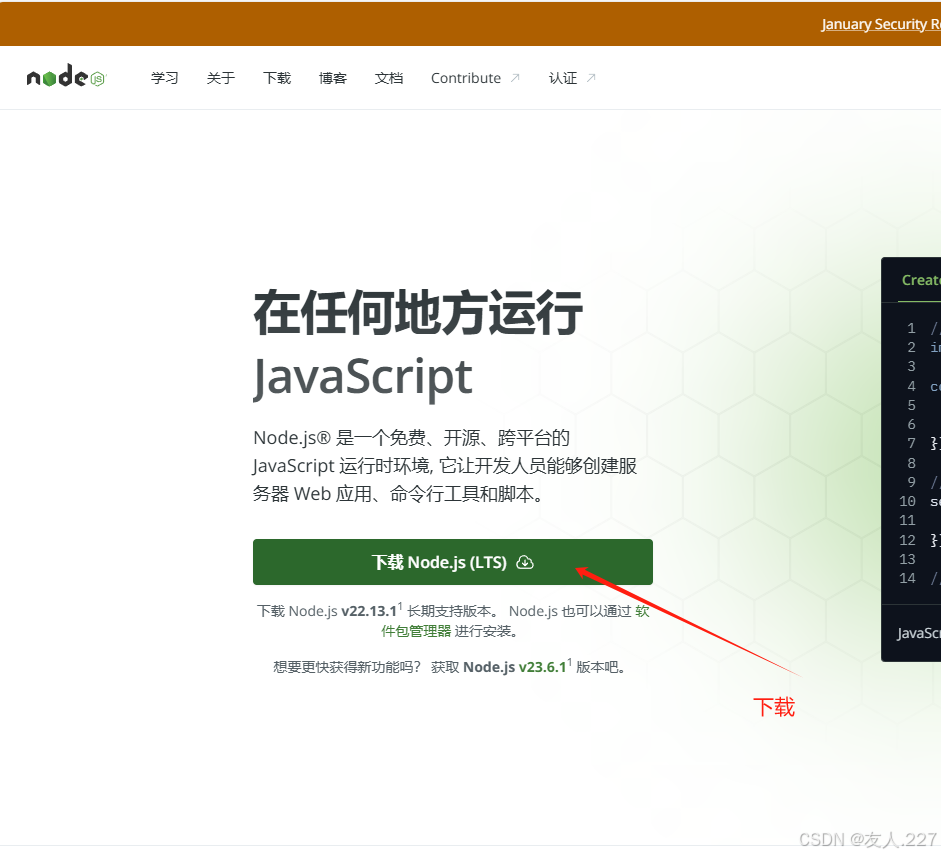This screenshot has width=941, height=855.
Task: Click the download cloud icon in the green button
Action: click(x=525, y=562)
